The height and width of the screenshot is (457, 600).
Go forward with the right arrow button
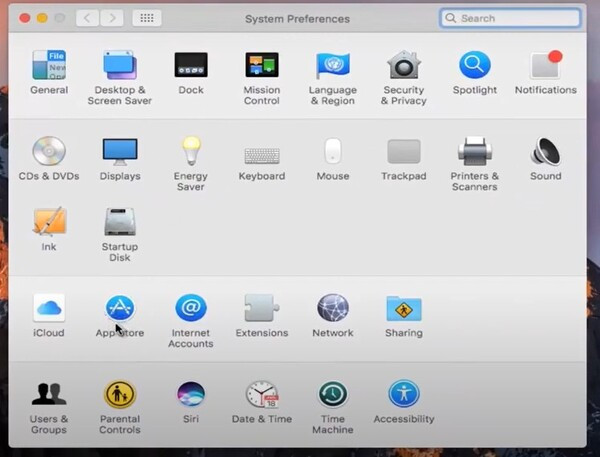tap(112, 18)
